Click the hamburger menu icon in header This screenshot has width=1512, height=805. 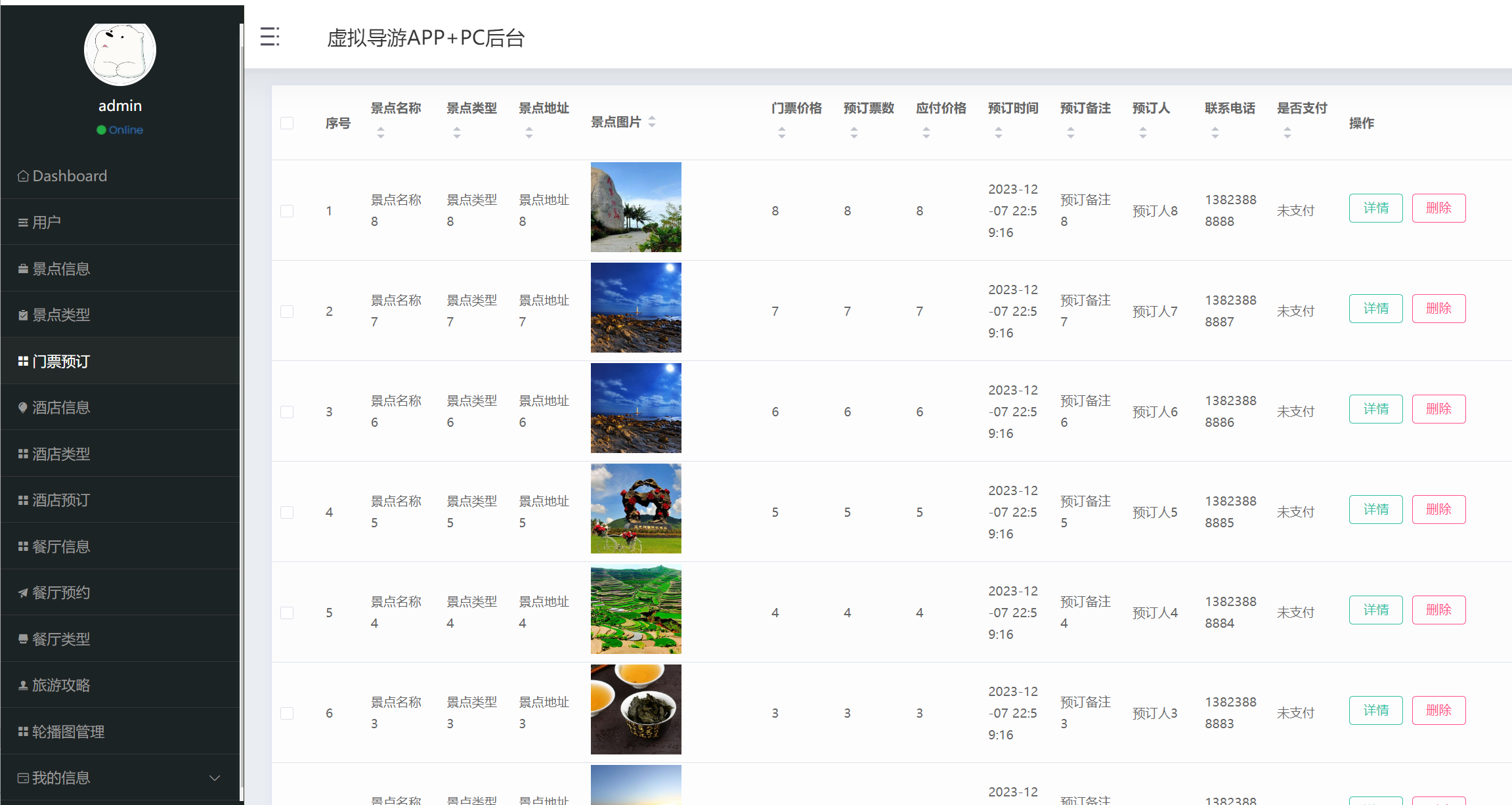point(270,37)
